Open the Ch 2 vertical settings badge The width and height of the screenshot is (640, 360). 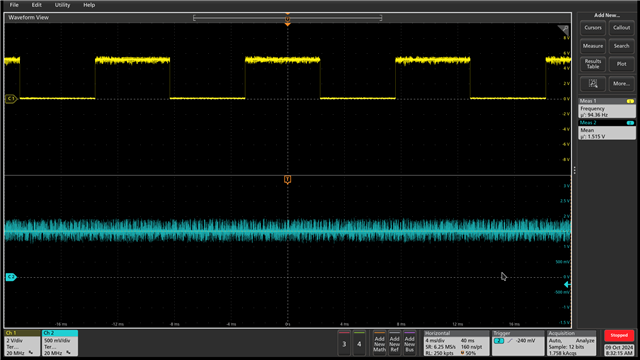pyautogui.click(x=60, y=343)
